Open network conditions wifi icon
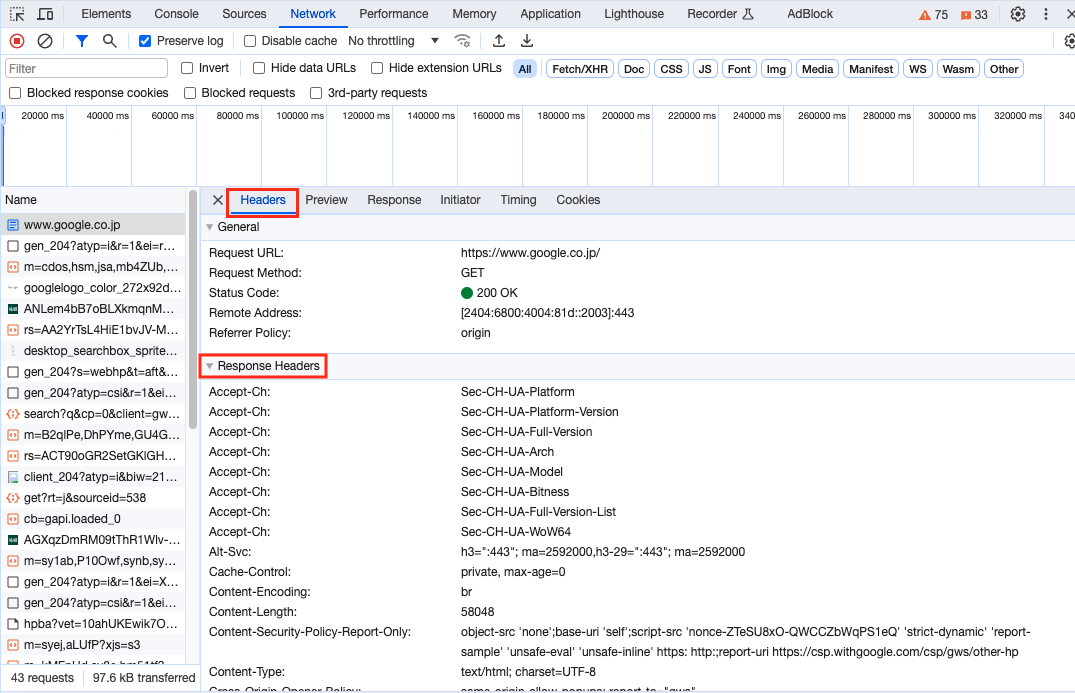This screenshot has height=693, width=1075. click(x=462, y=41)
